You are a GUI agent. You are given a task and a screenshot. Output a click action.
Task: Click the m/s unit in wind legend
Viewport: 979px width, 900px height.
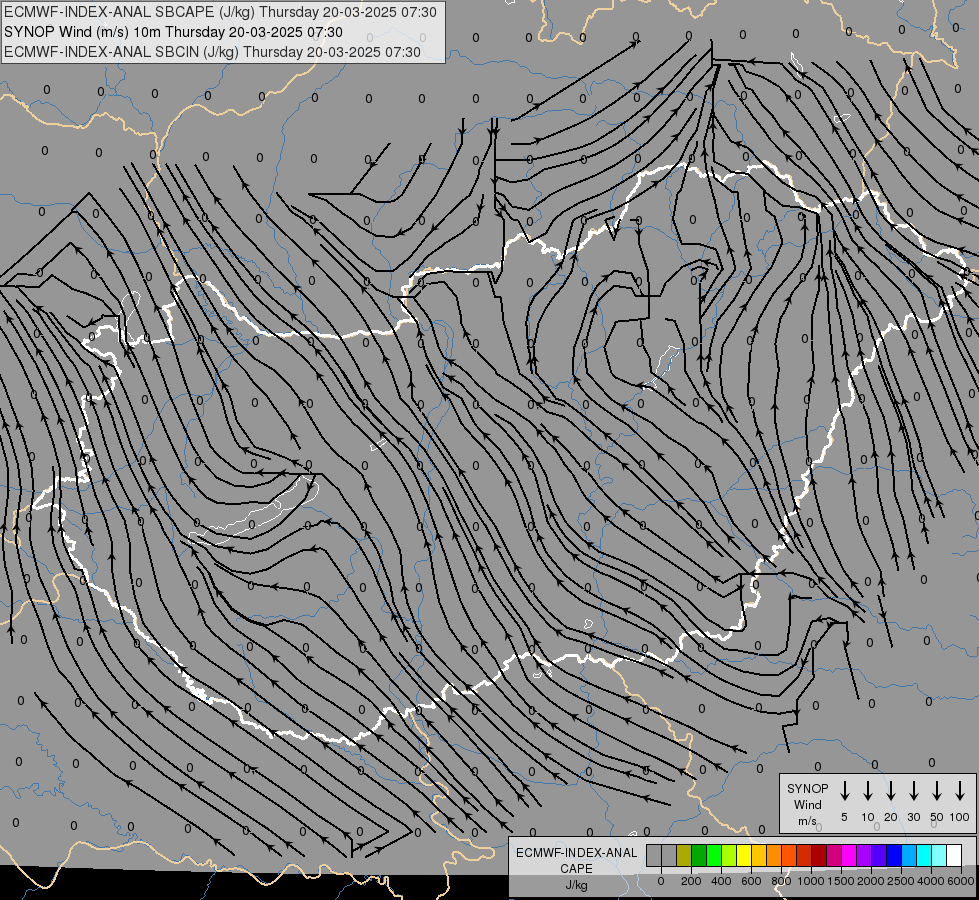pyautogui.click(x=807, y=821)
